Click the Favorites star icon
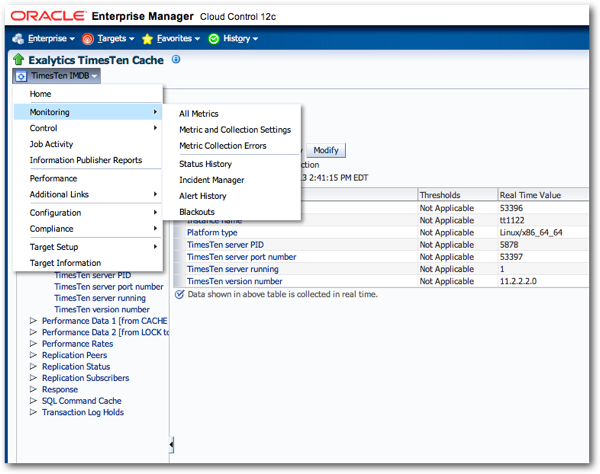Image resolution: width=600 pixels, height=474 pixels. [147, 39]
